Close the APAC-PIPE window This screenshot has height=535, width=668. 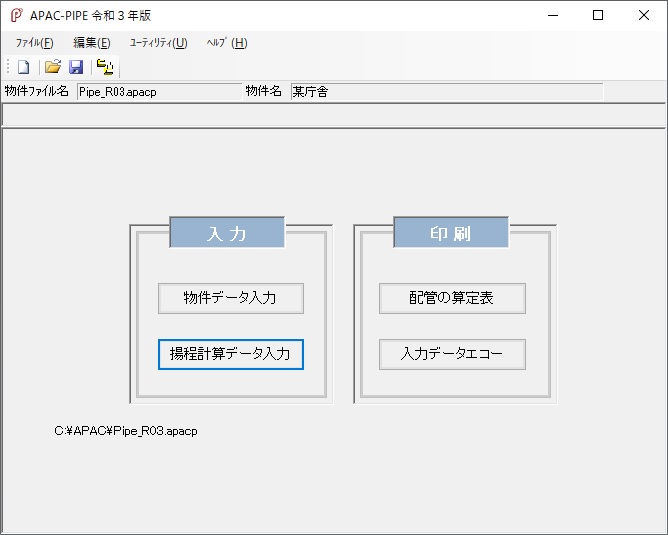pos(644,15)
